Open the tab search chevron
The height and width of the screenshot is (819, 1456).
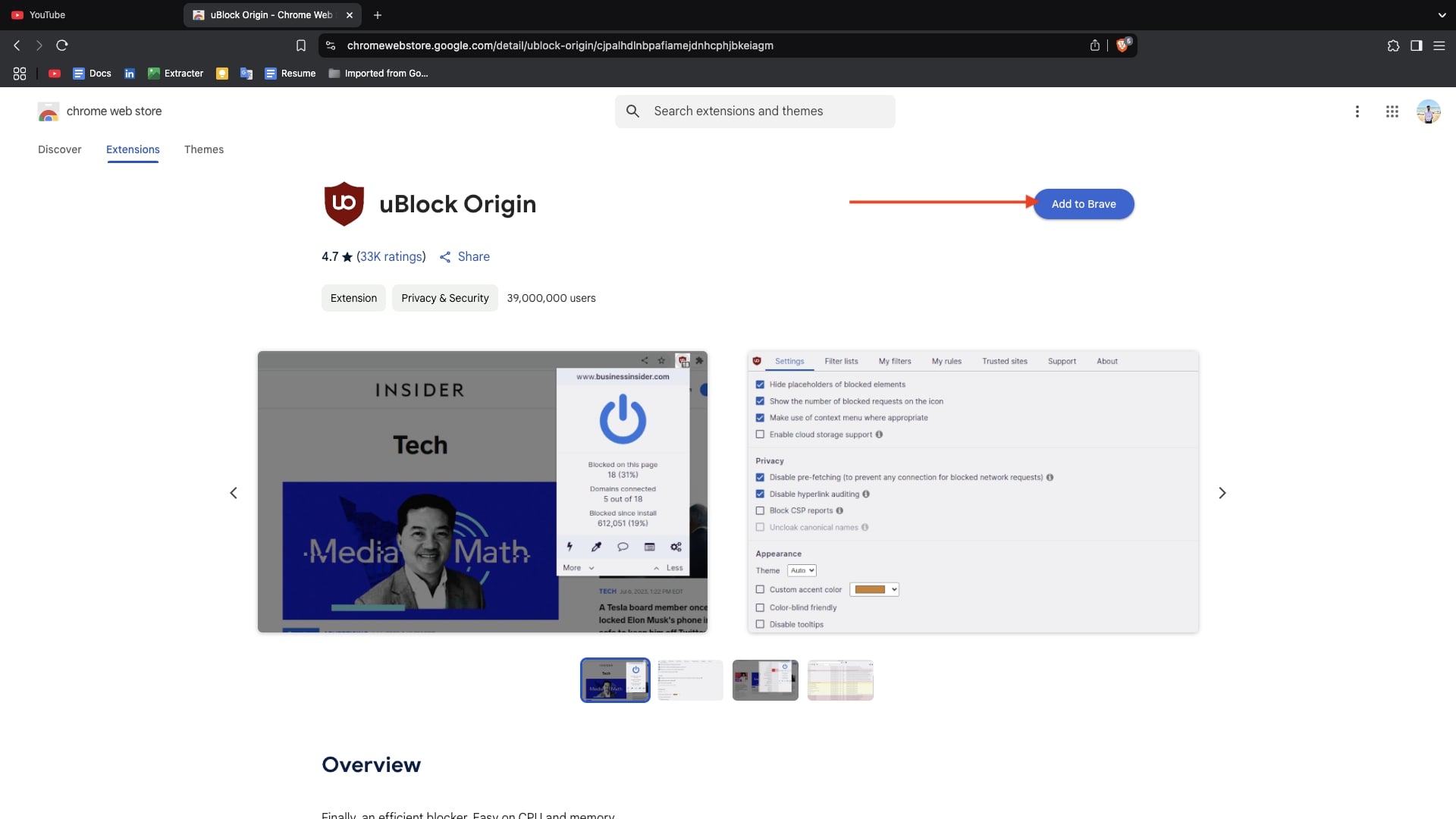coord(1442,14)
